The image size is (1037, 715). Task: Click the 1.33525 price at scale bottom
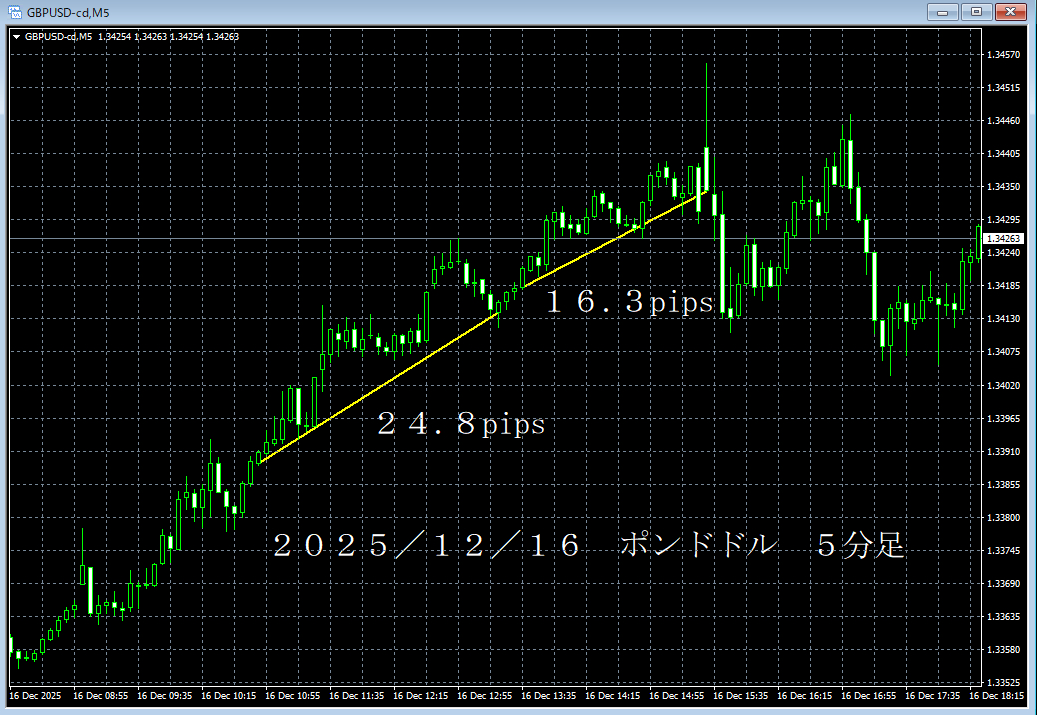[x=1003, y=683]
